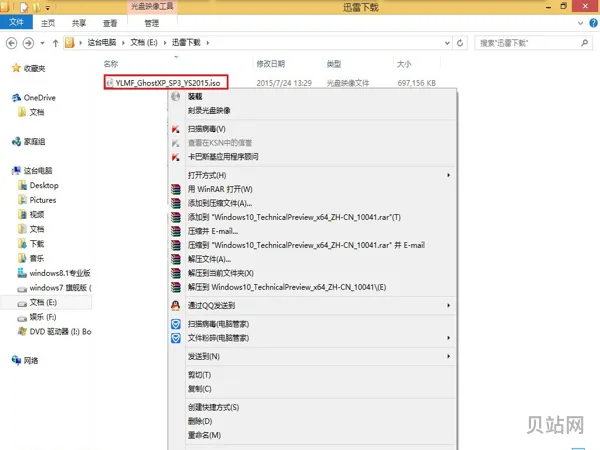Click shield icon beside 扫描病毒(电脑管家)

[176, 324]
